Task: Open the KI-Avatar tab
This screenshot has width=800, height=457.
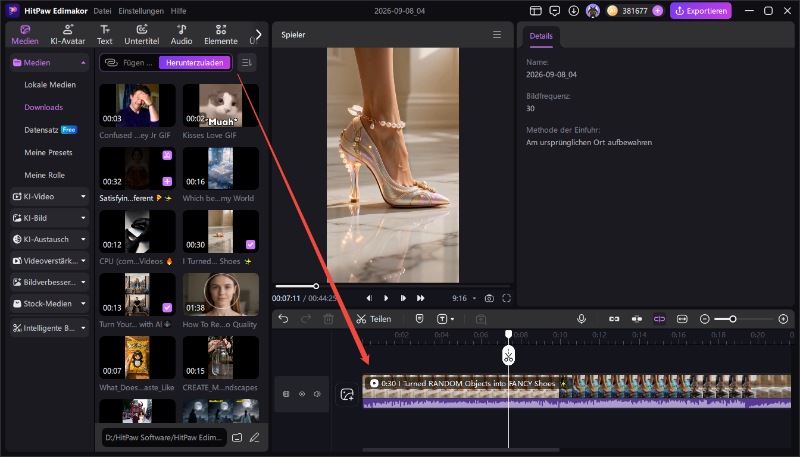Action: (x=67, y=35)
